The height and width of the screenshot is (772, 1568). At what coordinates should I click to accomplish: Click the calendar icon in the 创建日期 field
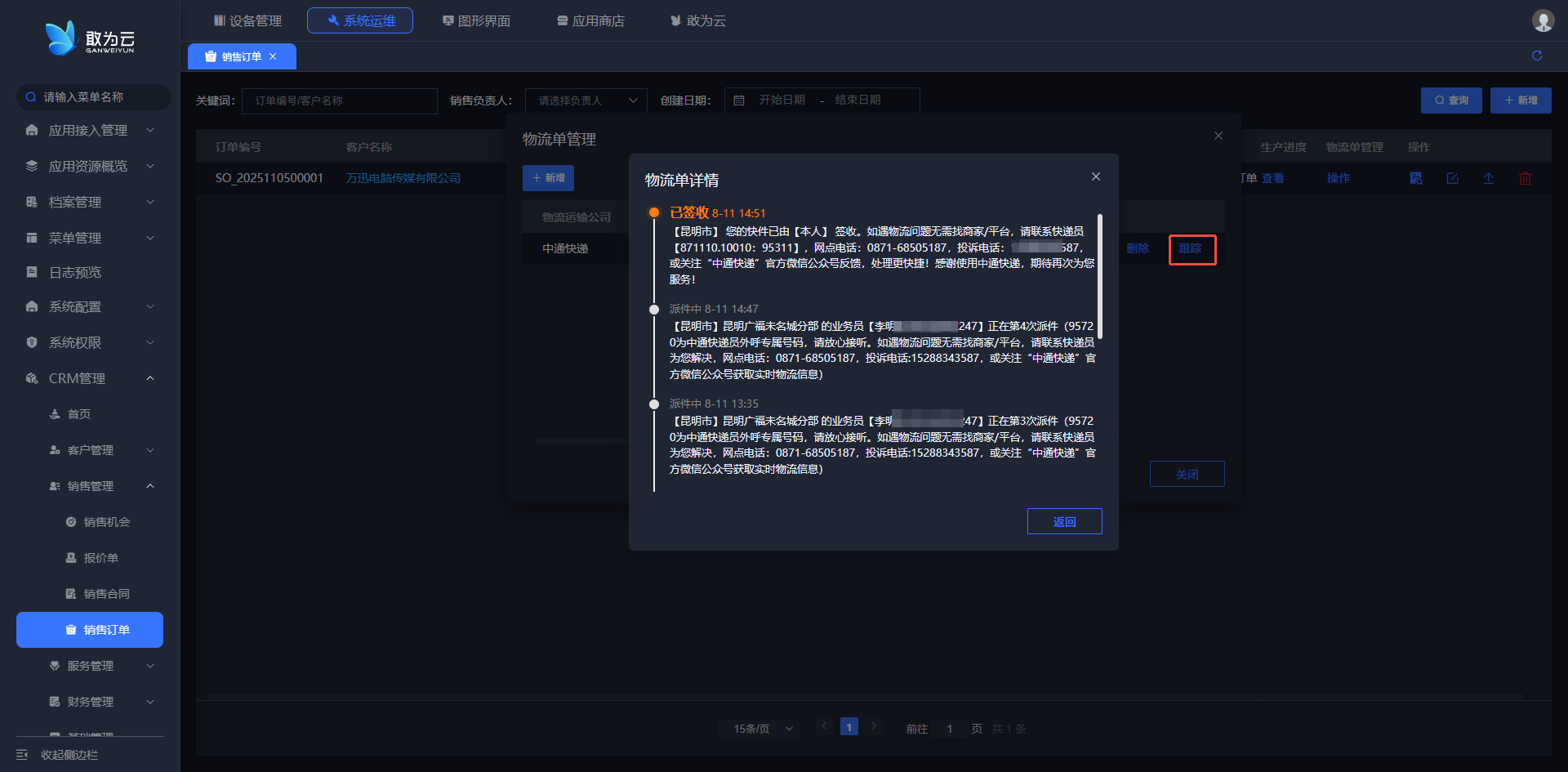pyautogui.click(x=739, y=100)
